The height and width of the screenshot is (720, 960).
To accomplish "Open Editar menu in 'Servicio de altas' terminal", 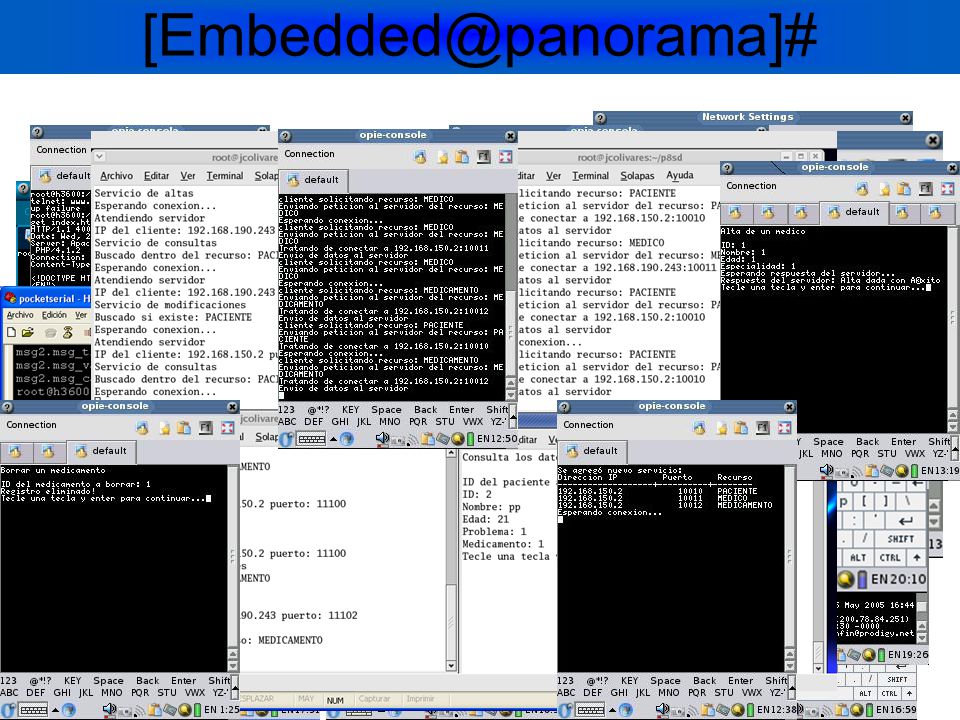I will coord(156,176).
